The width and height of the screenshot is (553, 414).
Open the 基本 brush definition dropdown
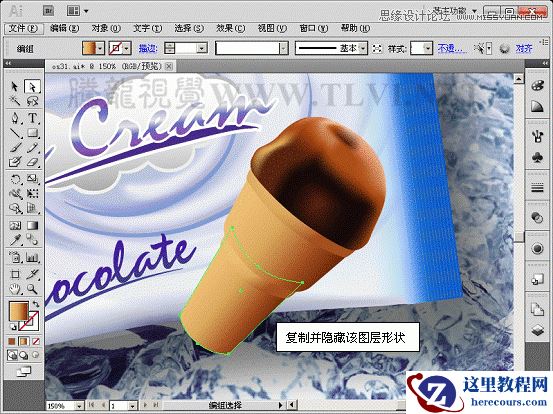(x=363, y=48)
